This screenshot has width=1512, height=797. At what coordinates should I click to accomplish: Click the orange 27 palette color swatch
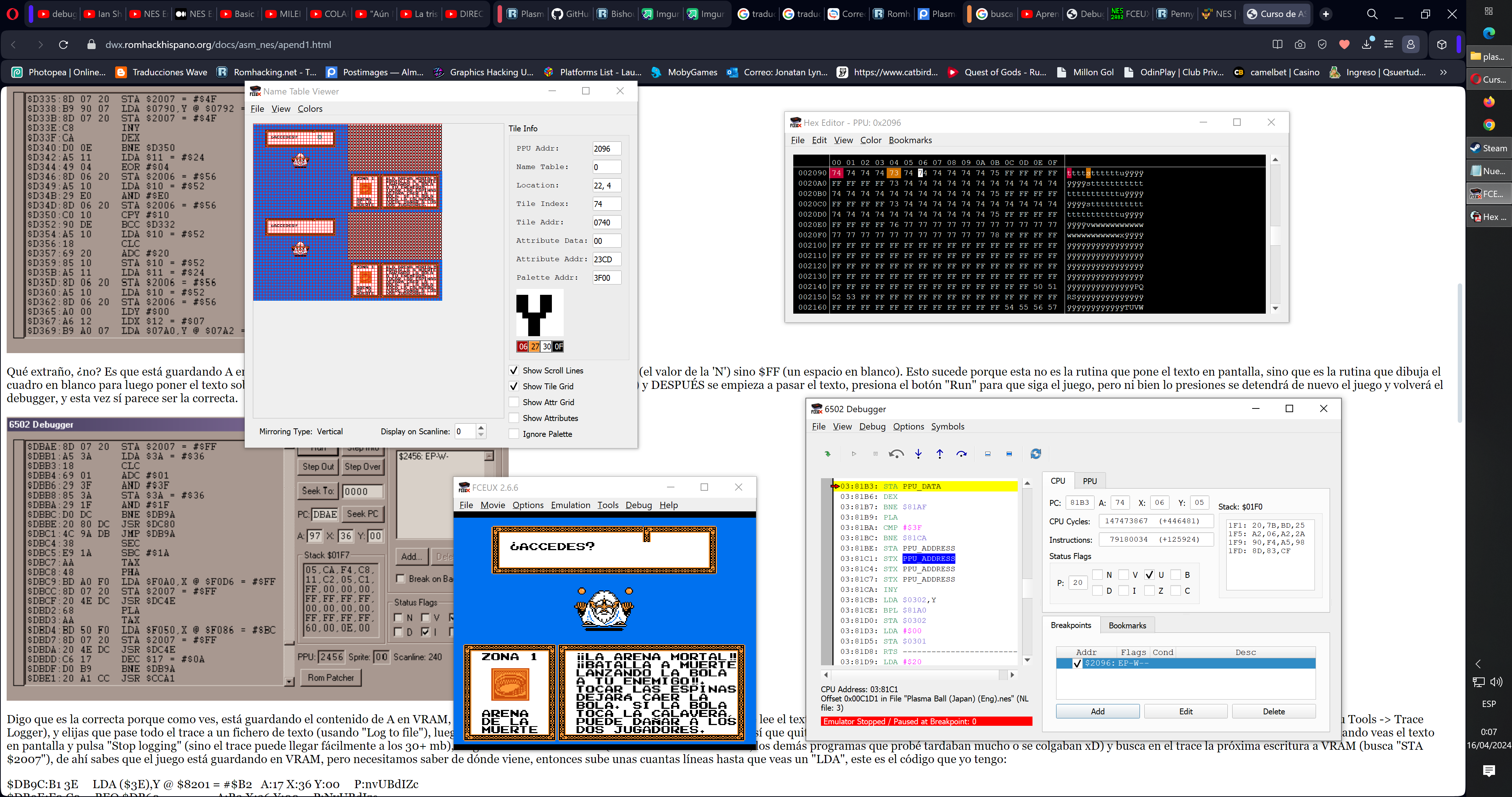(x=535, y=347)
